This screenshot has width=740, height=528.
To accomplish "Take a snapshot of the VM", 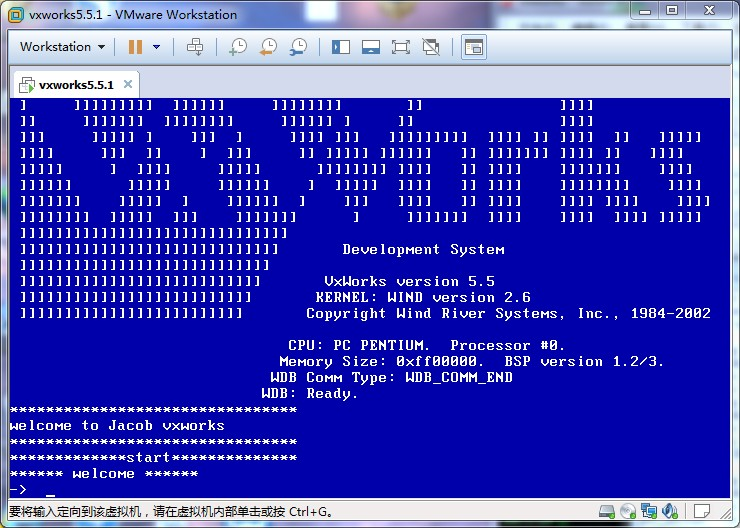I will click(x=238, y=47).
